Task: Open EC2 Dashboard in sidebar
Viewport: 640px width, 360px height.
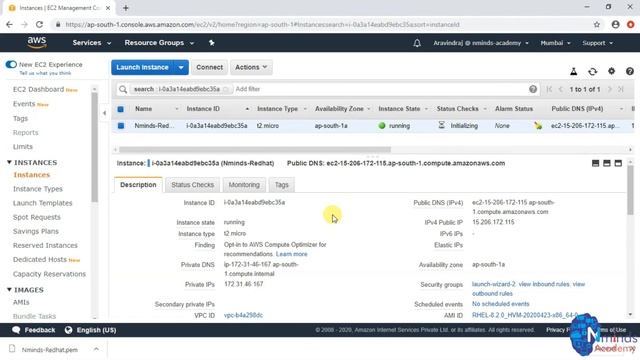Action: coord(38,89)
